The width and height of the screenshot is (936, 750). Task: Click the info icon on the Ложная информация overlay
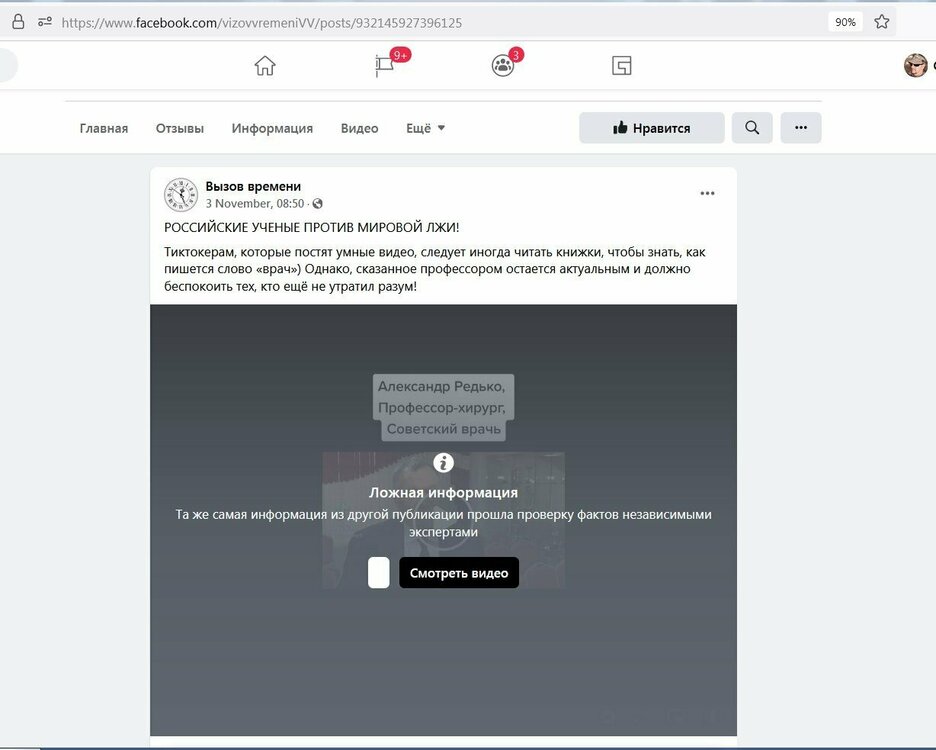443,462
